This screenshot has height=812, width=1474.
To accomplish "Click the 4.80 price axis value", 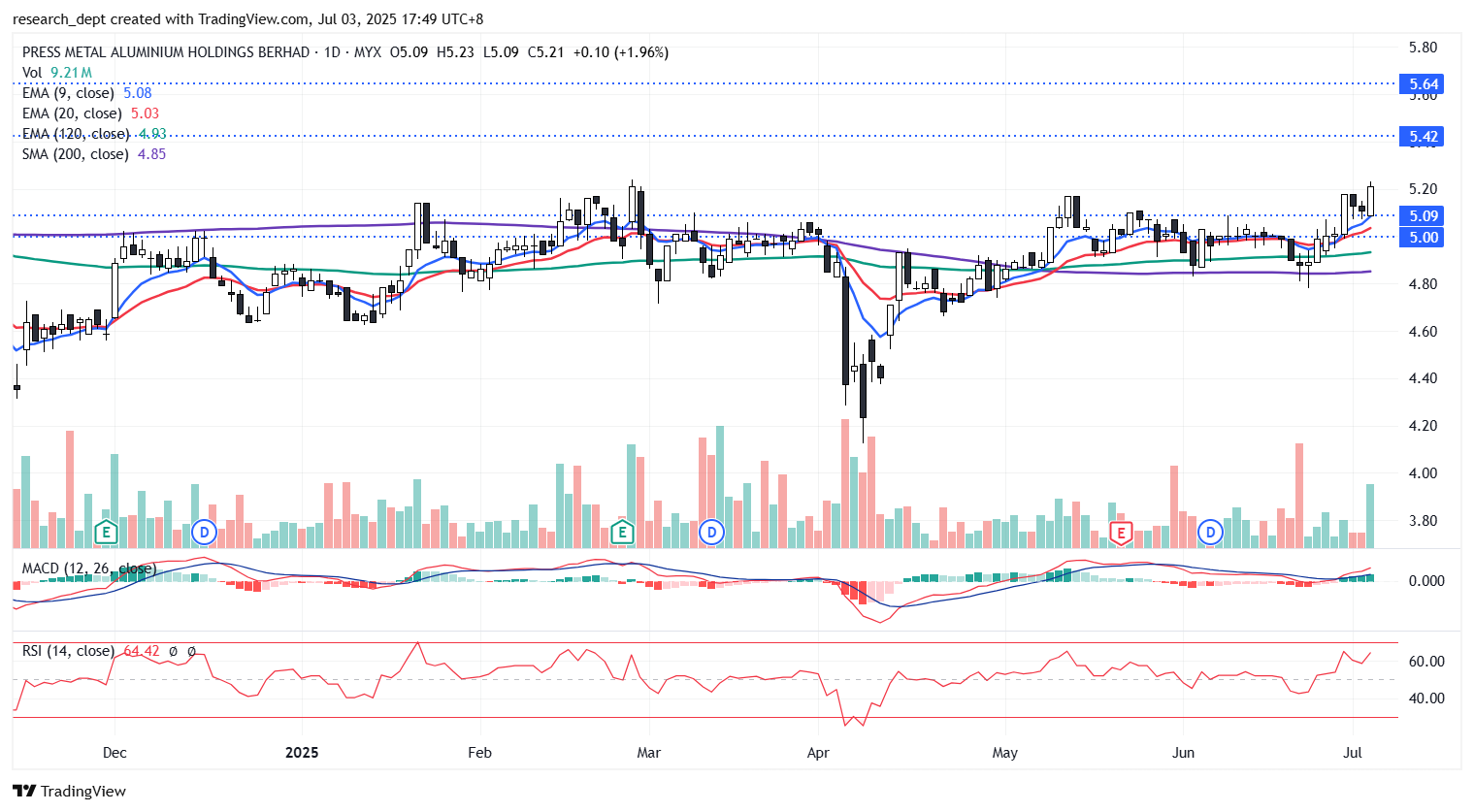I will point(1423,284).
